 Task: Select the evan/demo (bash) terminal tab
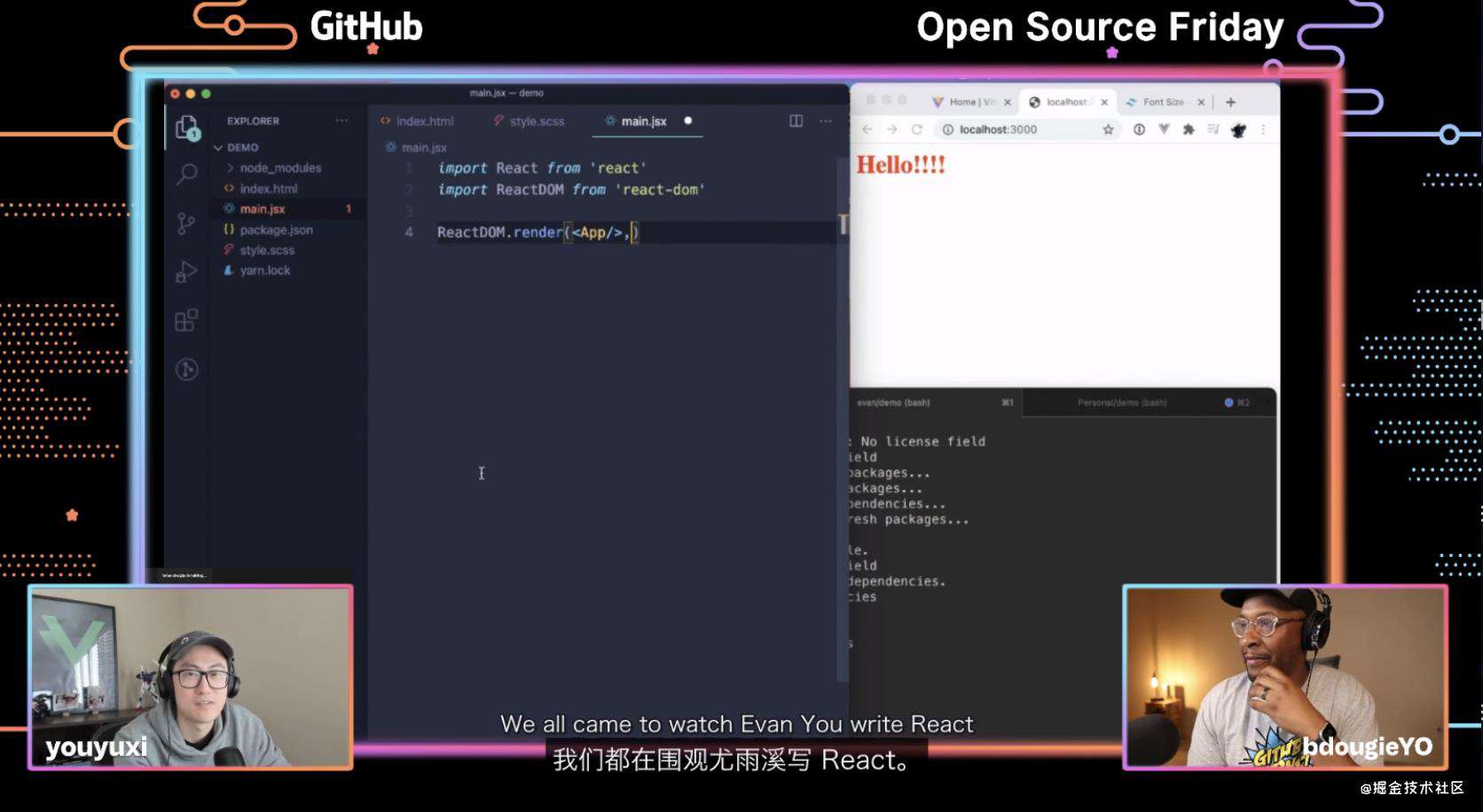[934, 402]
